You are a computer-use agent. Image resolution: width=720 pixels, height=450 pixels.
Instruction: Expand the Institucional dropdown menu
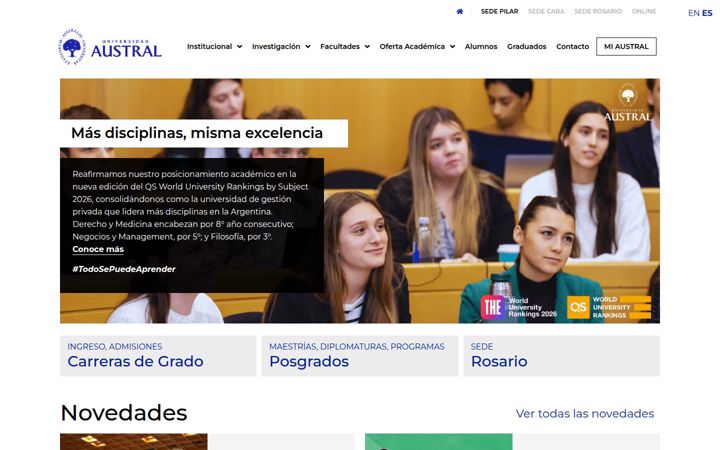pos(214,46)
